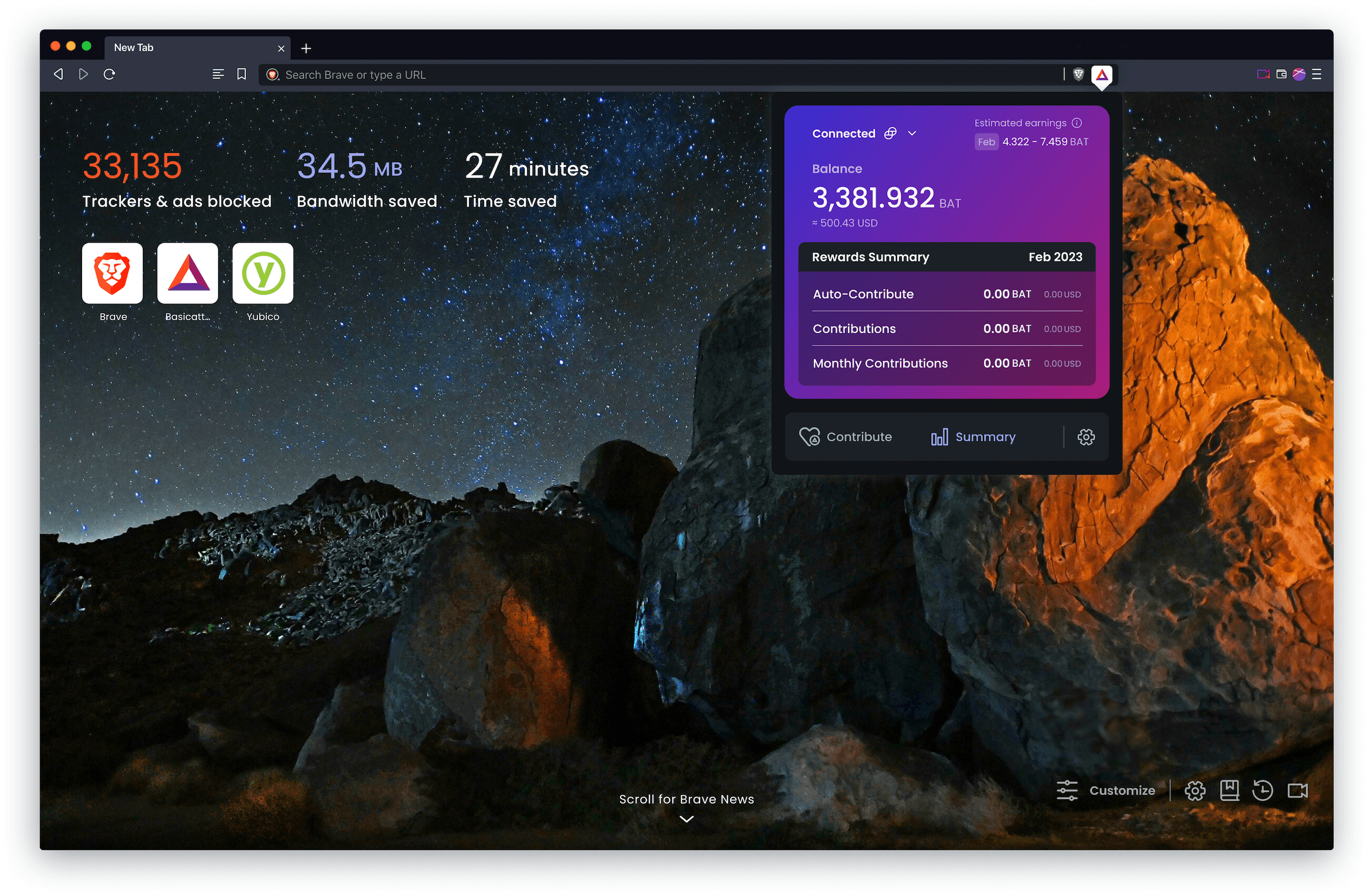
Task: Click the Brave shield icon in address bar
Action: [1078, 74]
